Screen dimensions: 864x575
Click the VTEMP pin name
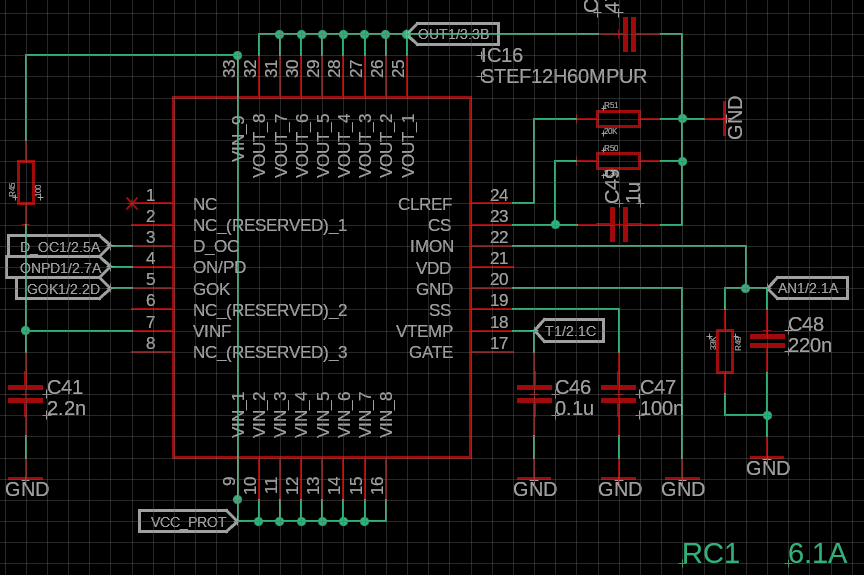coord(424,331)
